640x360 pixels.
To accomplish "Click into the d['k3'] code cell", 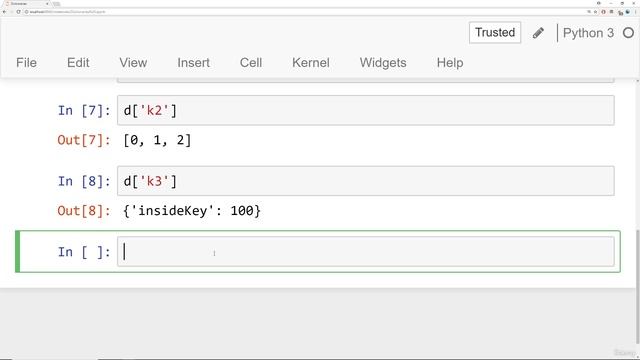I will point(365,181).
